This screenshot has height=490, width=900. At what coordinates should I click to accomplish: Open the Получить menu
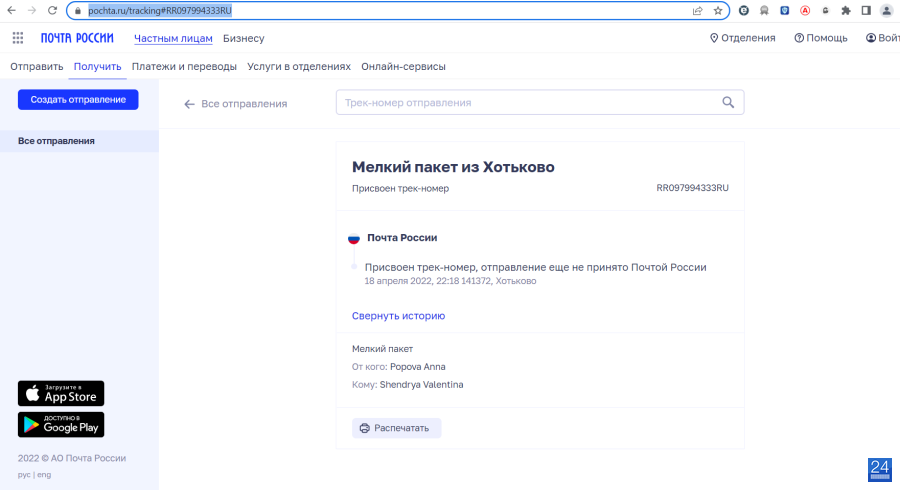tap(98, 67)
